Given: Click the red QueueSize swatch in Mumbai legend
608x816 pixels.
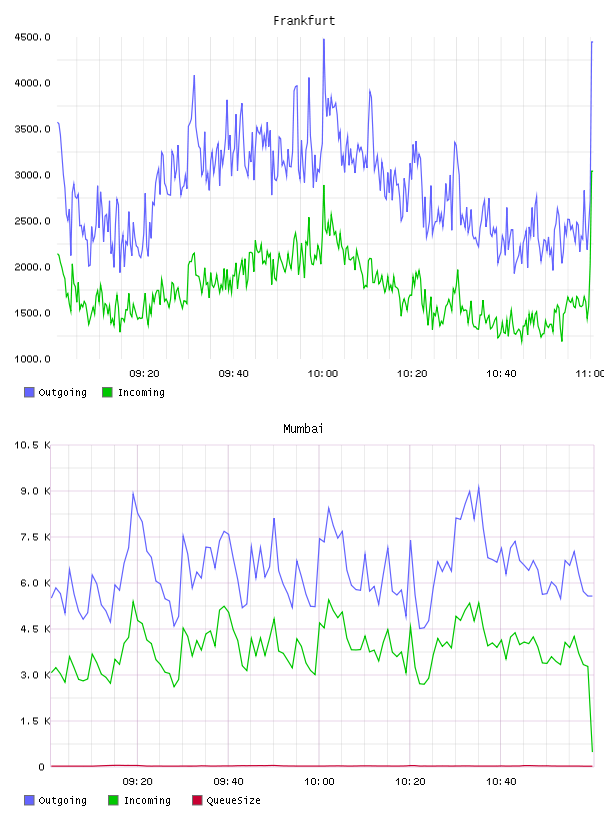Looking at the screenshot, I should 197,800.
